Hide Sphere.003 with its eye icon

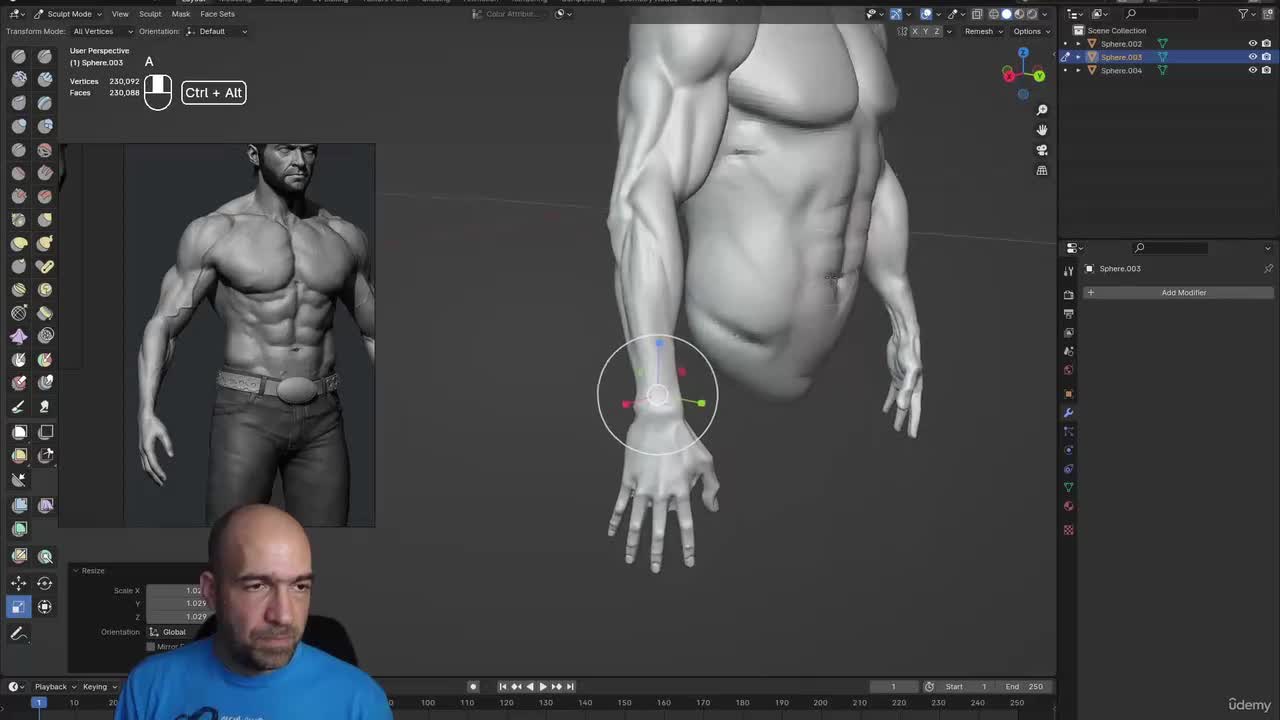[1252, 57]
